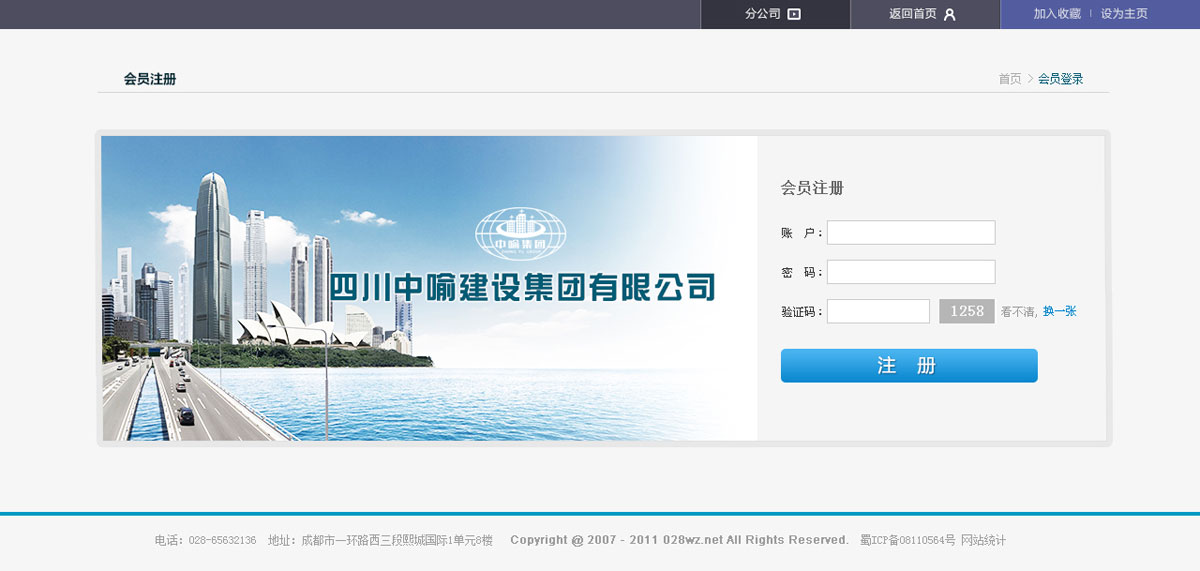Viewport: 1200px width, 571px height.
Task: Click the 1258 captcha image
Action: point(967,311)
